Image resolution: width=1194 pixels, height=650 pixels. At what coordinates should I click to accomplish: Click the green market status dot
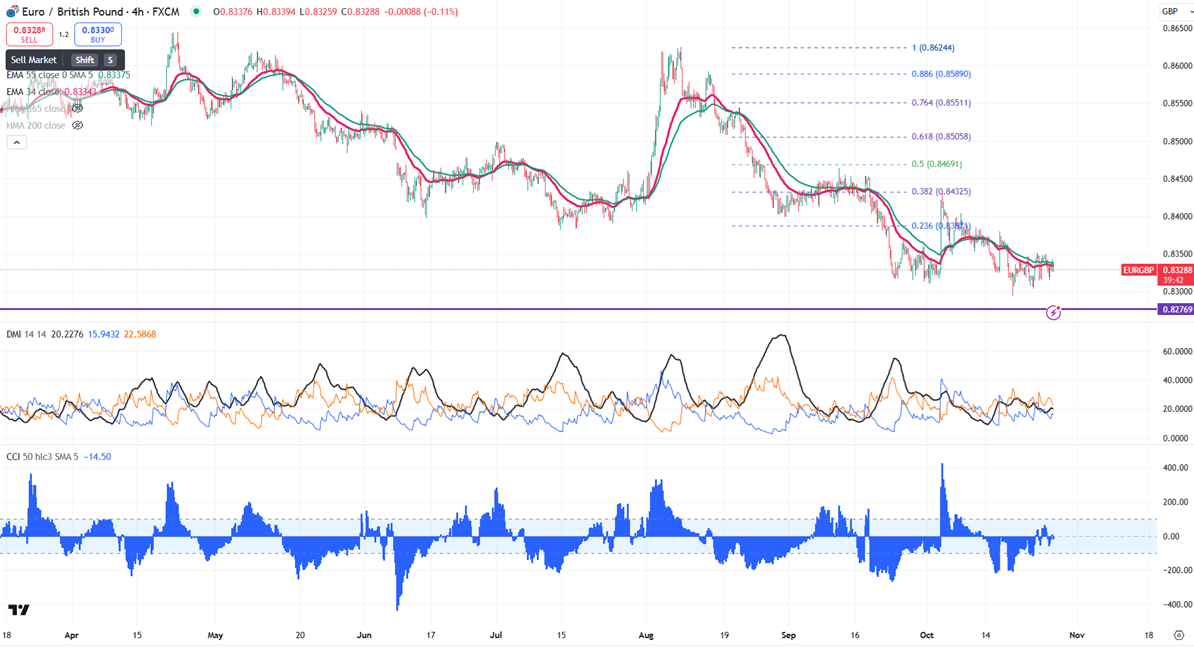196,11
